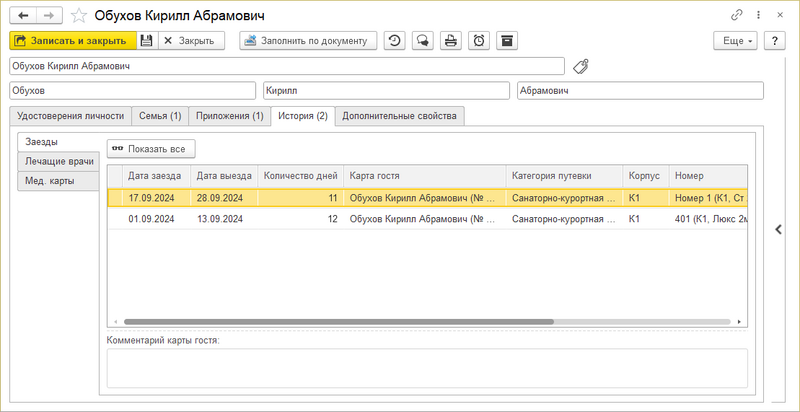The image size is (800, 412).
Task: Save record using the floppy disk icon
Action: click(x=147, y=41)
